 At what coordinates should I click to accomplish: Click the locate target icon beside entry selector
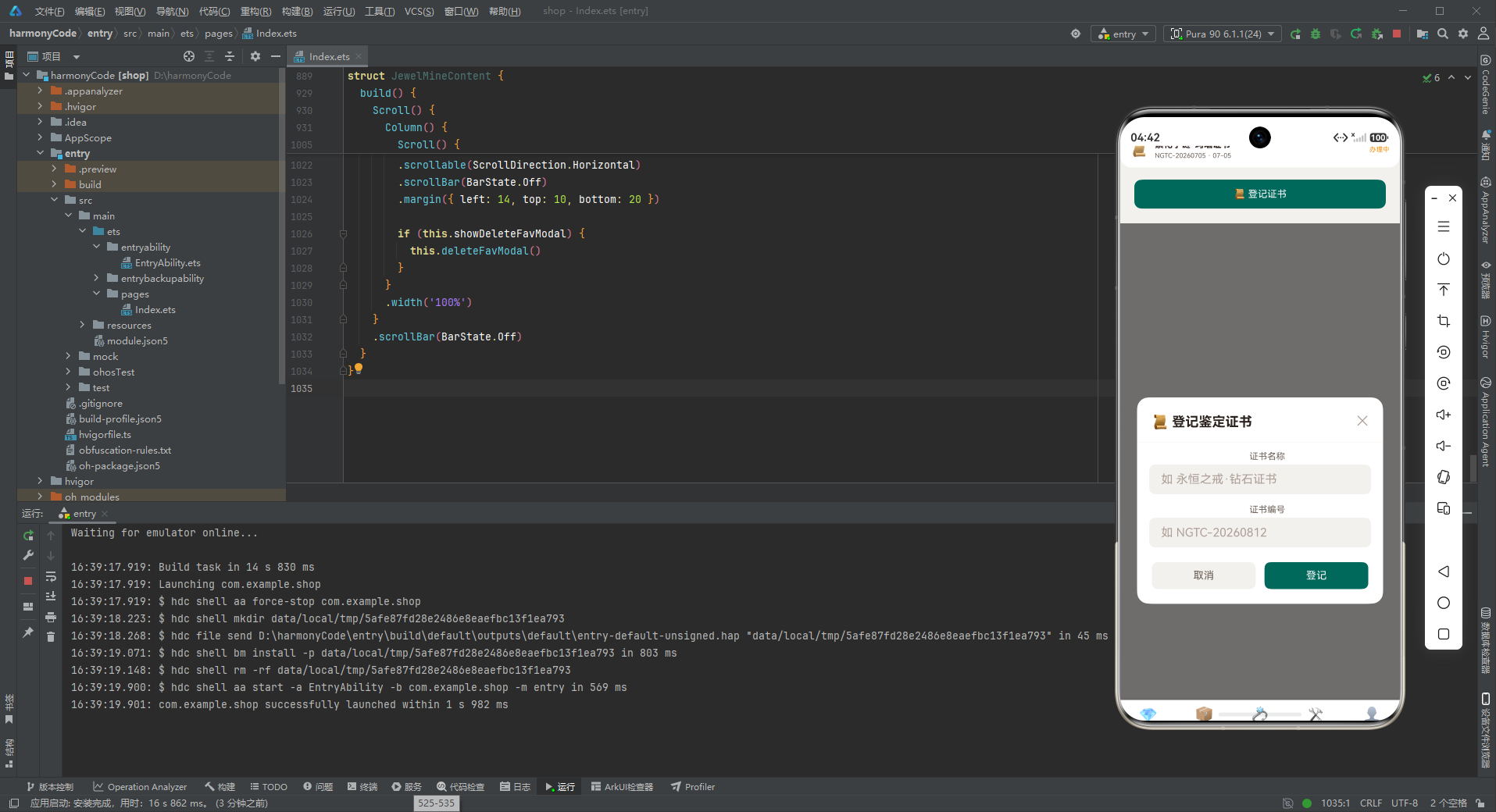click(x=1076, y=34)
